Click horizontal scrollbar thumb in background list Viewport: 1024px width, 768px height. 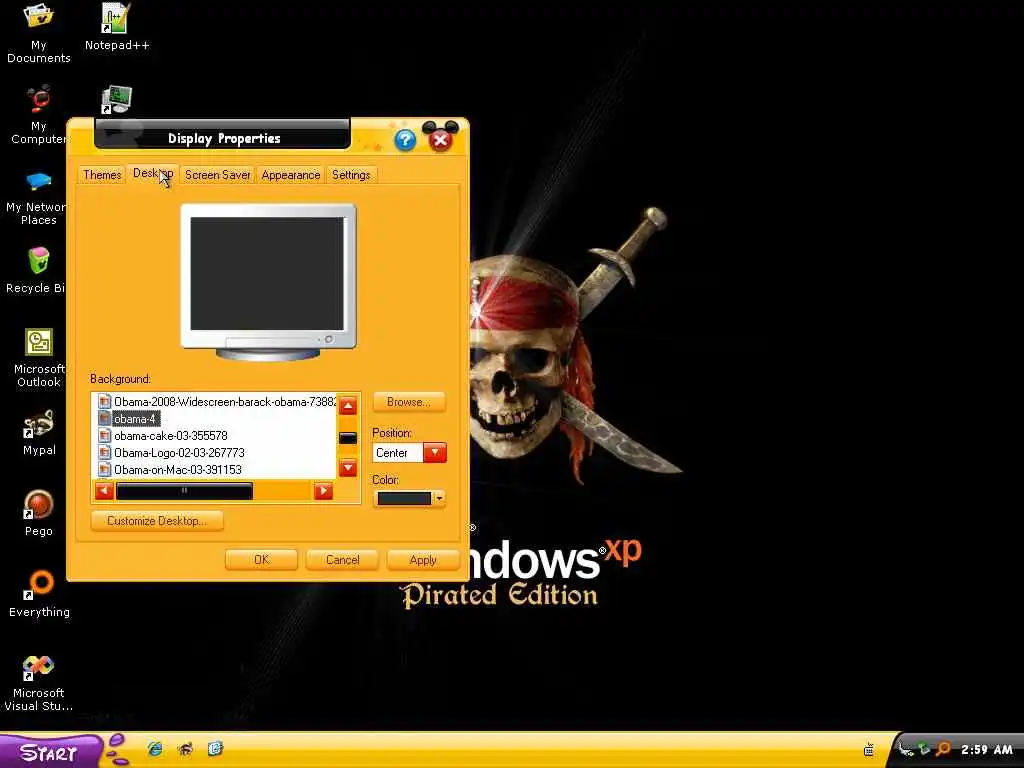tap(184, 491)
